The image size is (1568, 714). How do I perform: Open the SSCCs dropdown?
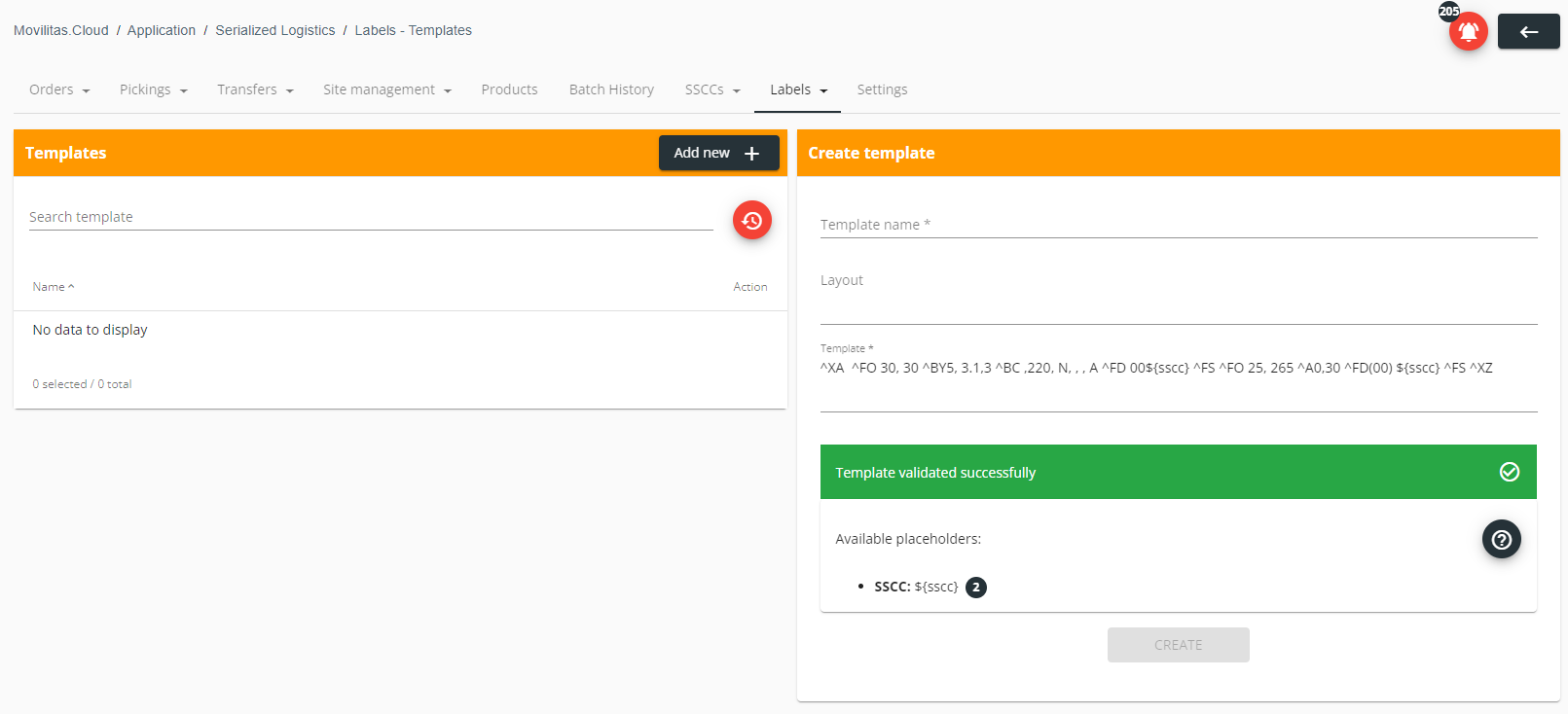click(x=712, y=89)
